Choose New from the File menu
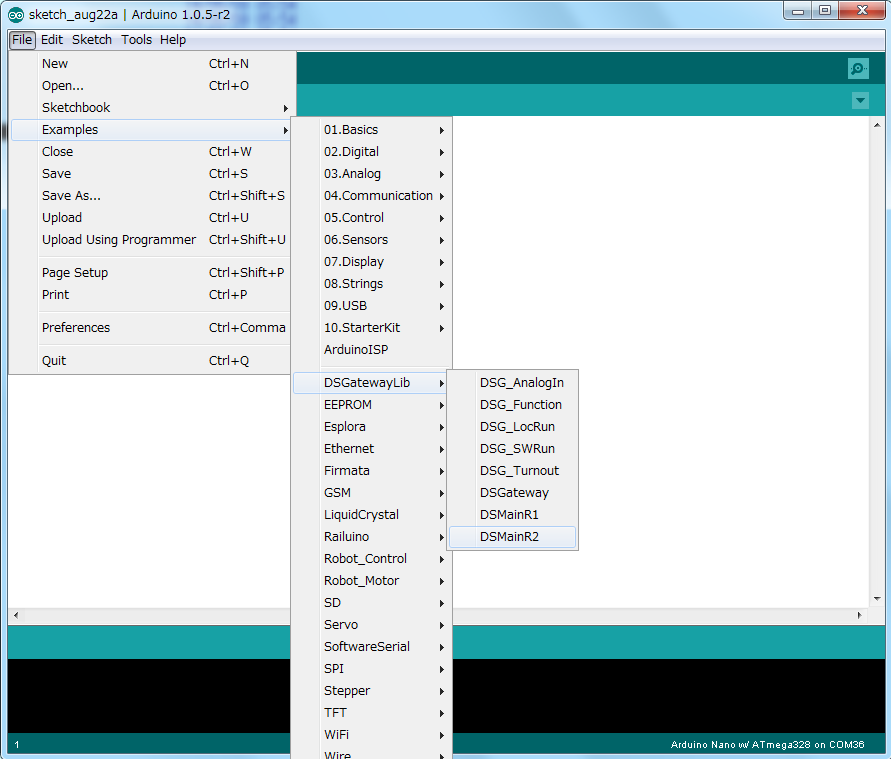This screenshot has width=891, height=759. tap(152, 64)
